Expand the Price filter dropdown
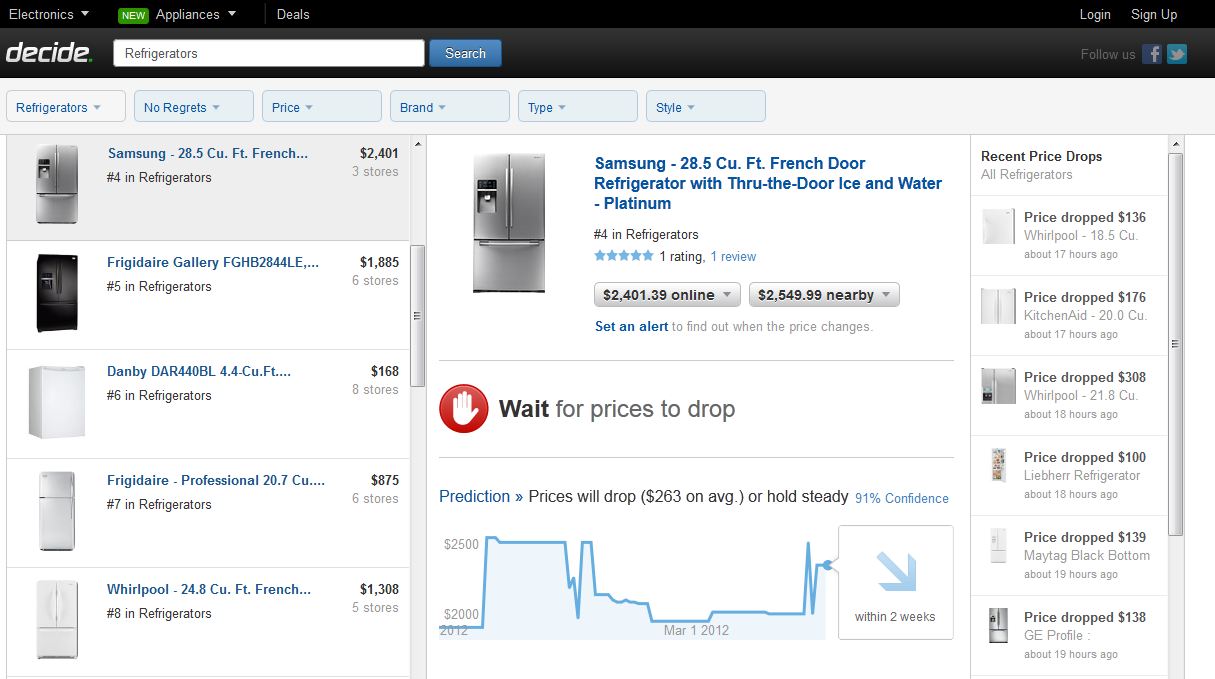The image size is (1215, 679). [x=322, y=107]
